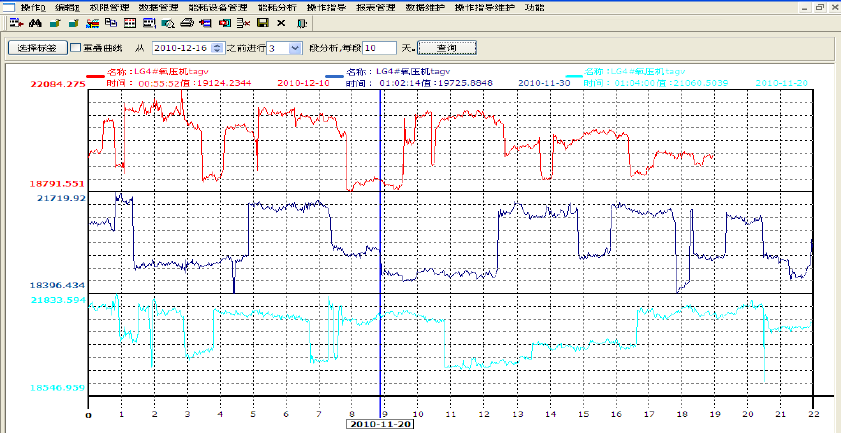The image size is (841, 433).
Task: Click the 选择标签 button
Action: [38, 47]
